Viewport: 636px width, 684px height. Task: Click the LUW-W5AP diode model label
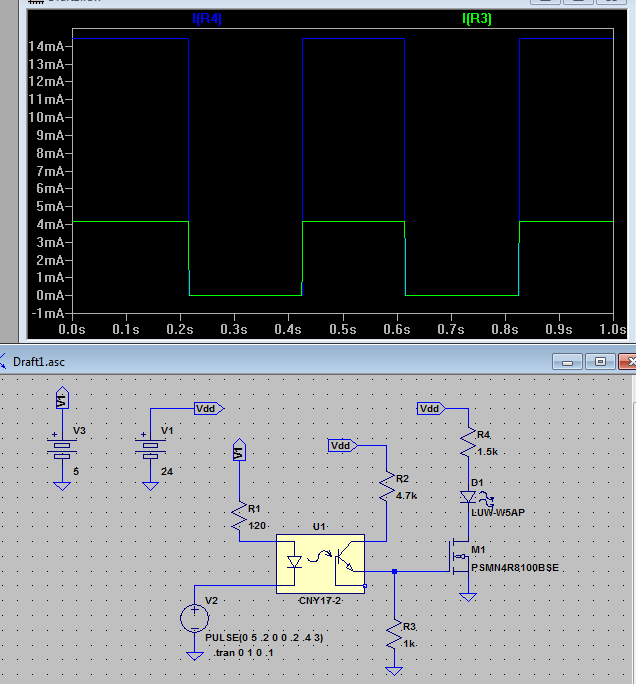[498, 513]
